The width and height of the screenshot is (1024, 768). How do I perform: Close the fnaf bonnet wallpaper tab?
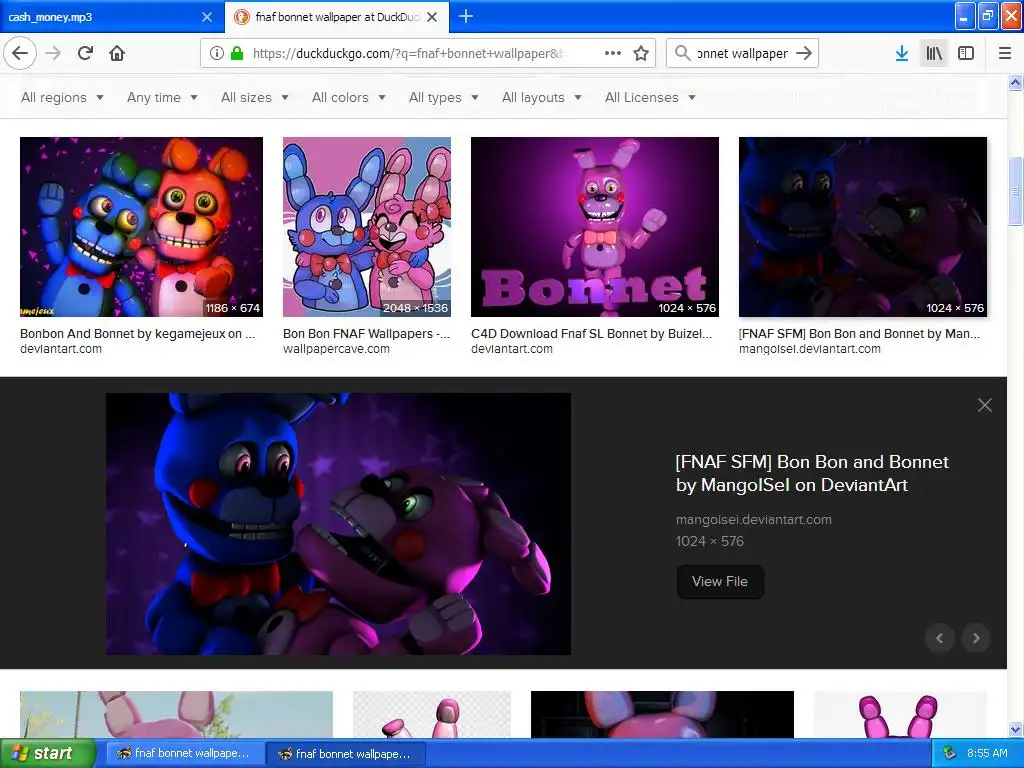432,17
